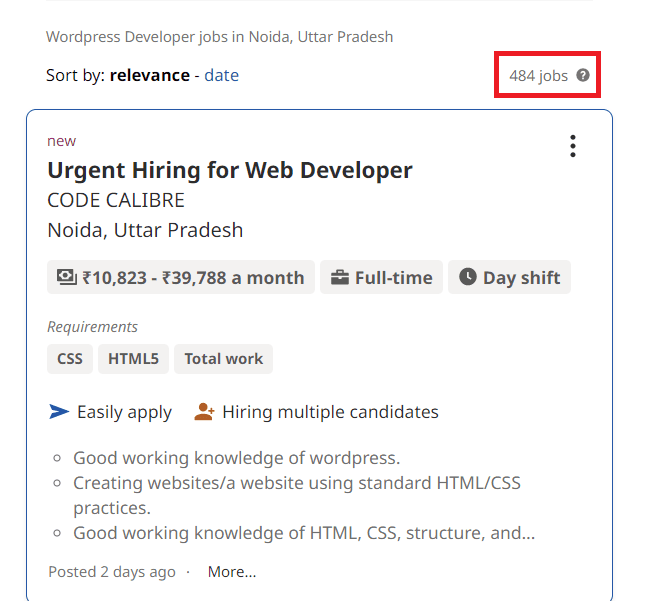This screenshot has width=660, height=601.
Task: Click the Posted 2 days ago text
Action: click(x=112, y=572)
